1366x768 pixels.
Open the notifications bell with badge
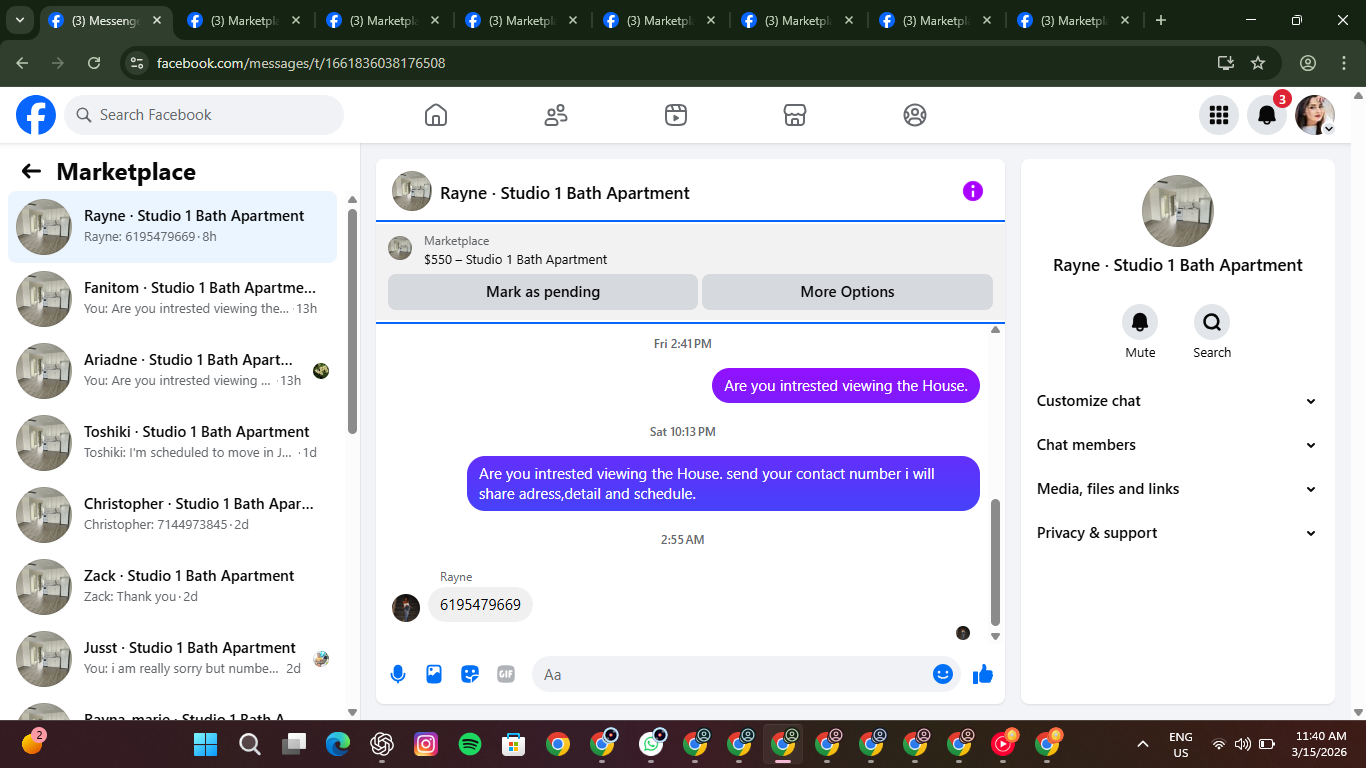tap(1267, 115)
